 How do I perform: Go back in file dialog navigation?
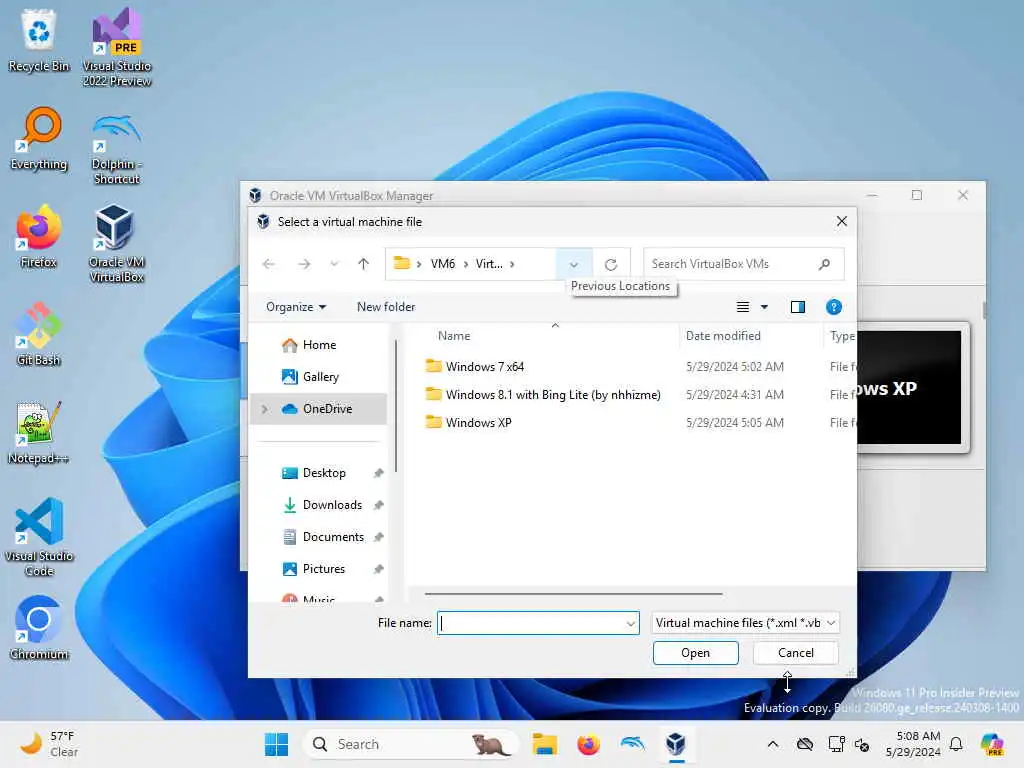268,264
